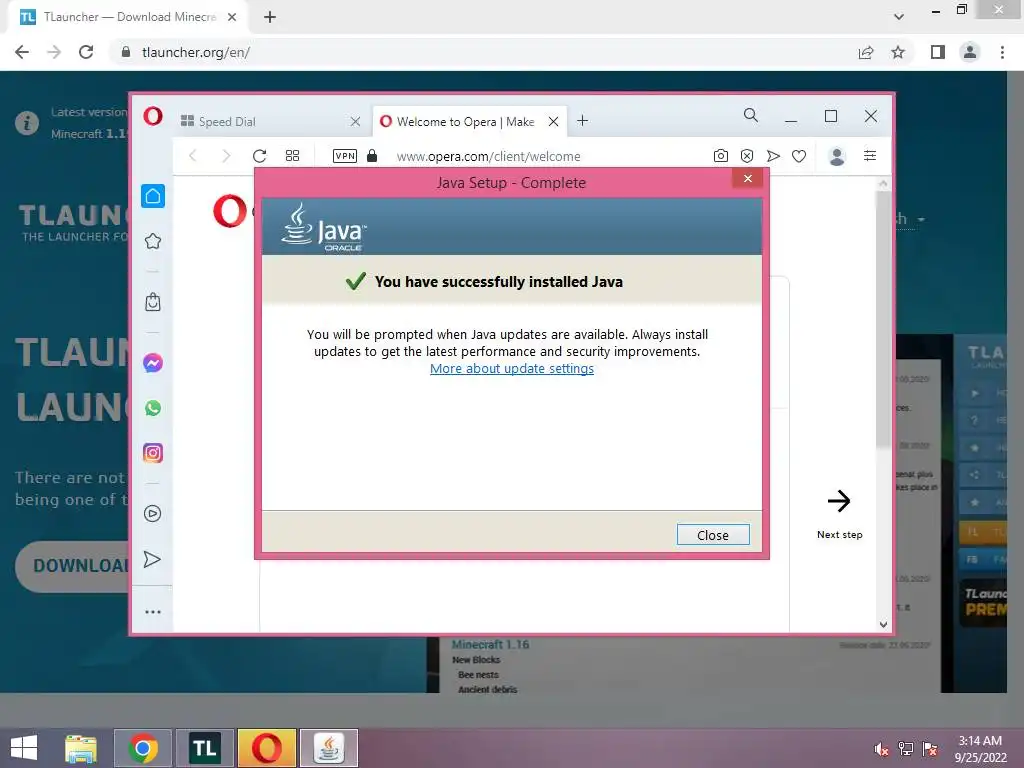The height and width of the screenshot is (768, 1024).
Task: Click network tray icon
Action: coord(906,749)
